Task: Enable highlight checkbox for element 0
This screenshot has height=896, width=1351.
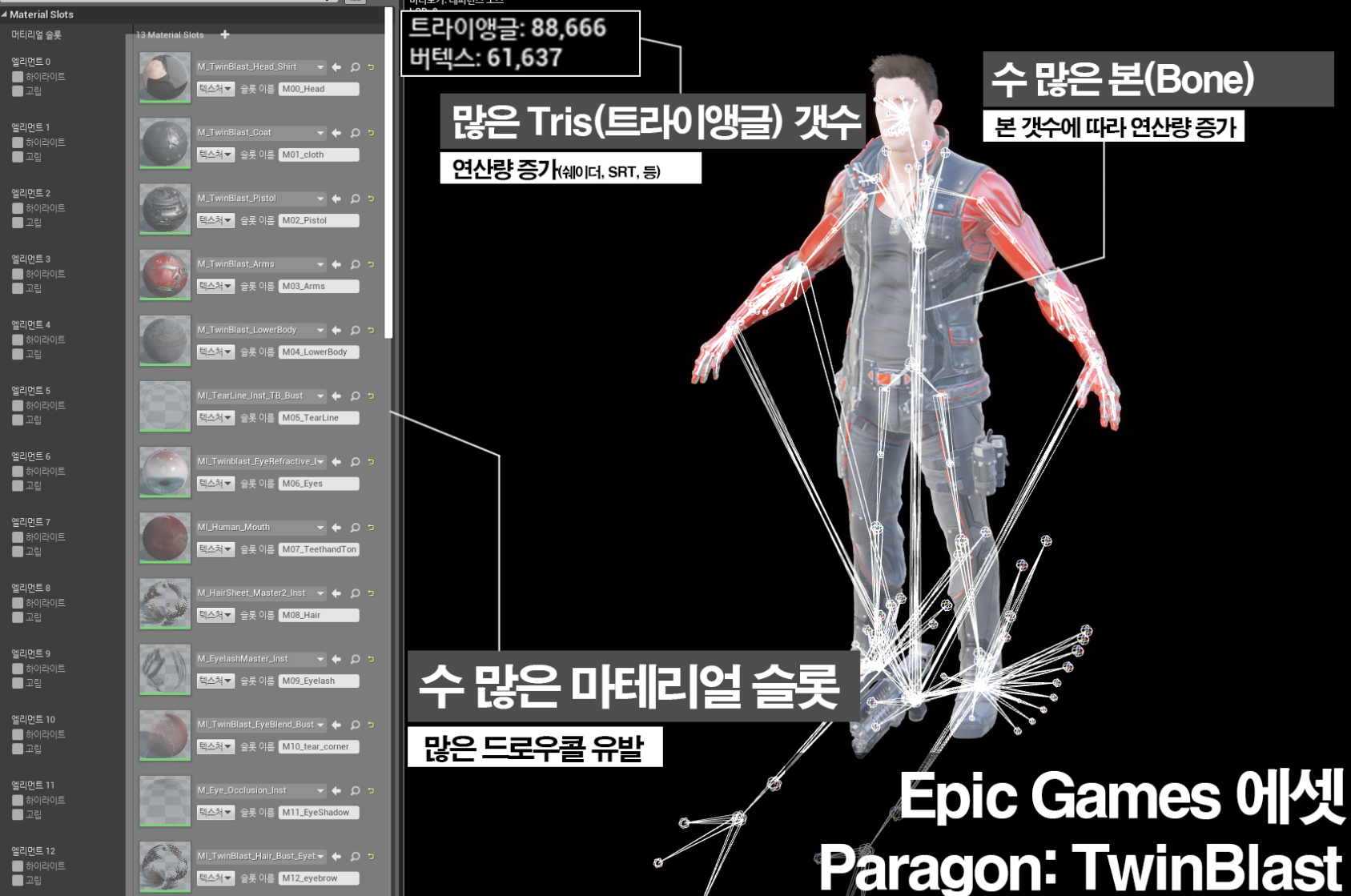Action: coord(18,77)
